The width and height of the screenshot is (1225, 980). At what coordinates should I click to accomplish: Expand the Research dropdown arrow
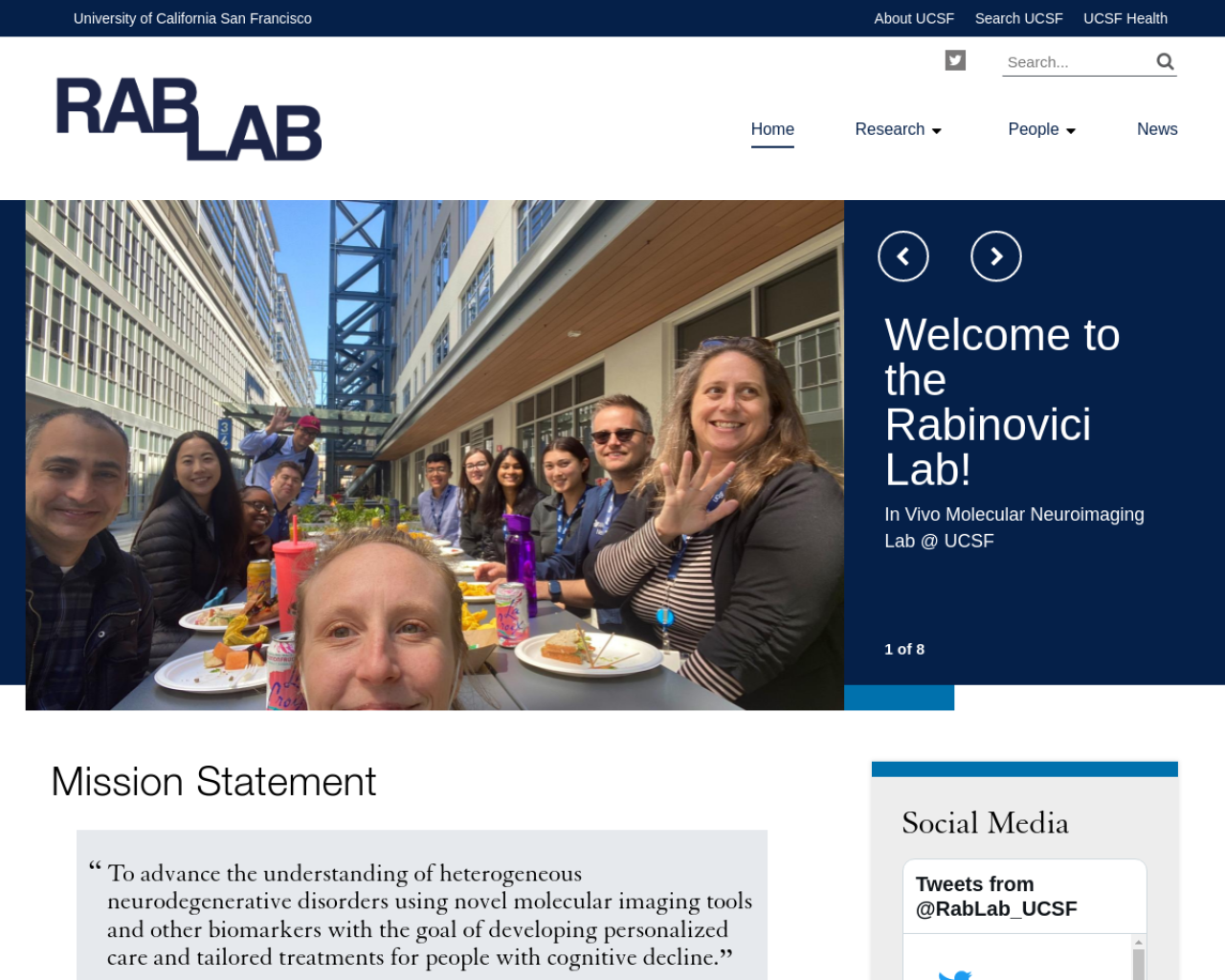pyautogui.click(x=937, y=131)
